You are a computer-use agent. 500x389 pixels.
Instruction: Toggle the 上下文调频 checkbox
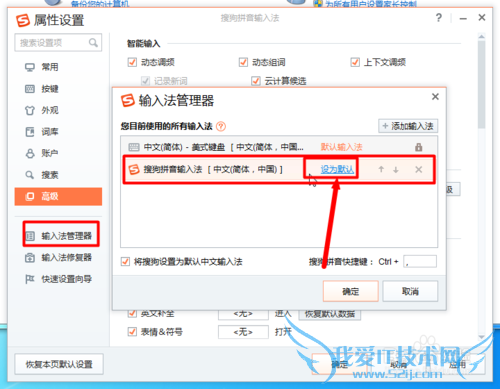click(x=355, y=62)
